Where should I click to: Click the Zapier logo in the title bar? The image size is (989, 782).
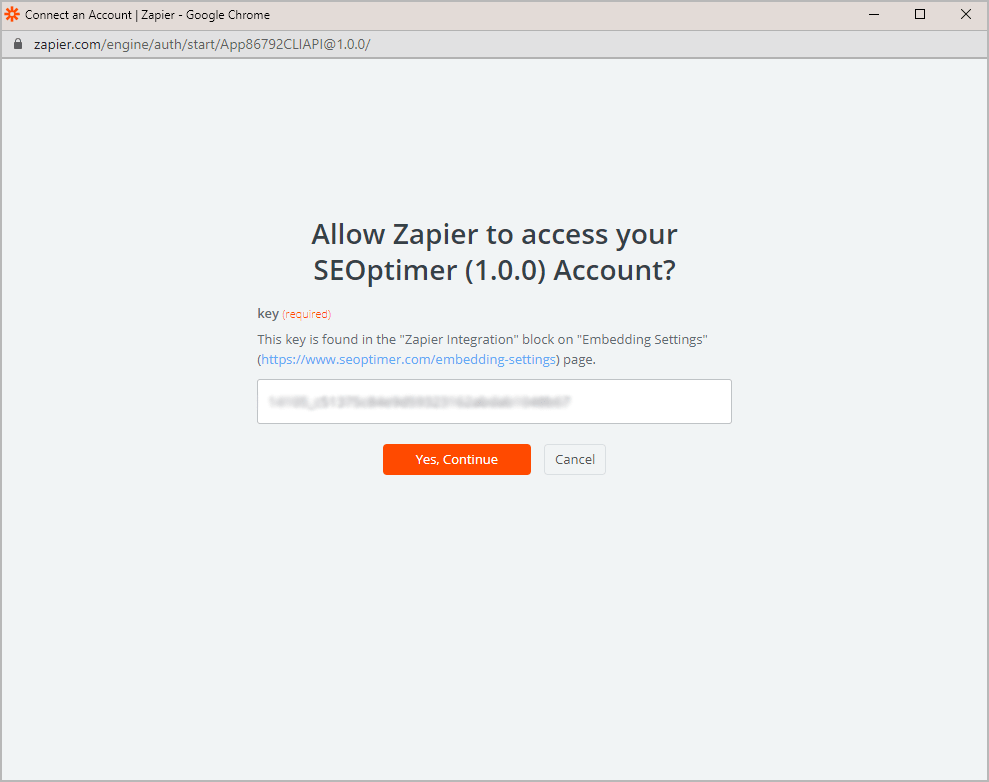(x=12, y=15)
